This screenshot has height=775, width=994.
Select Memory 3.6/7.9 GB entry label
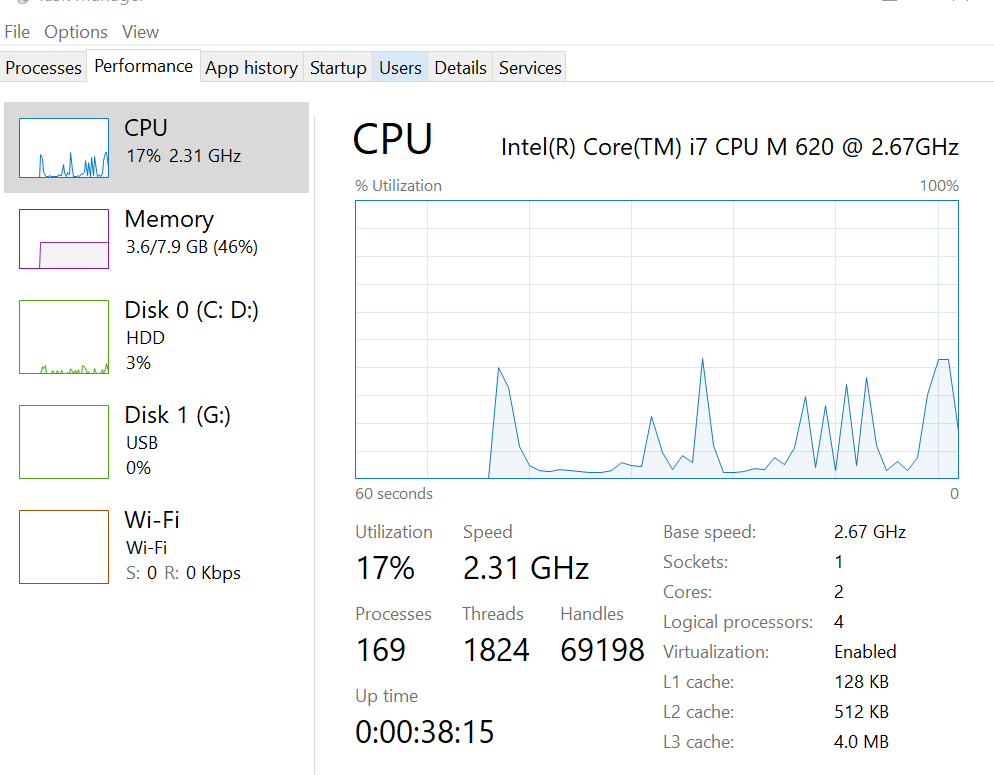191,247
